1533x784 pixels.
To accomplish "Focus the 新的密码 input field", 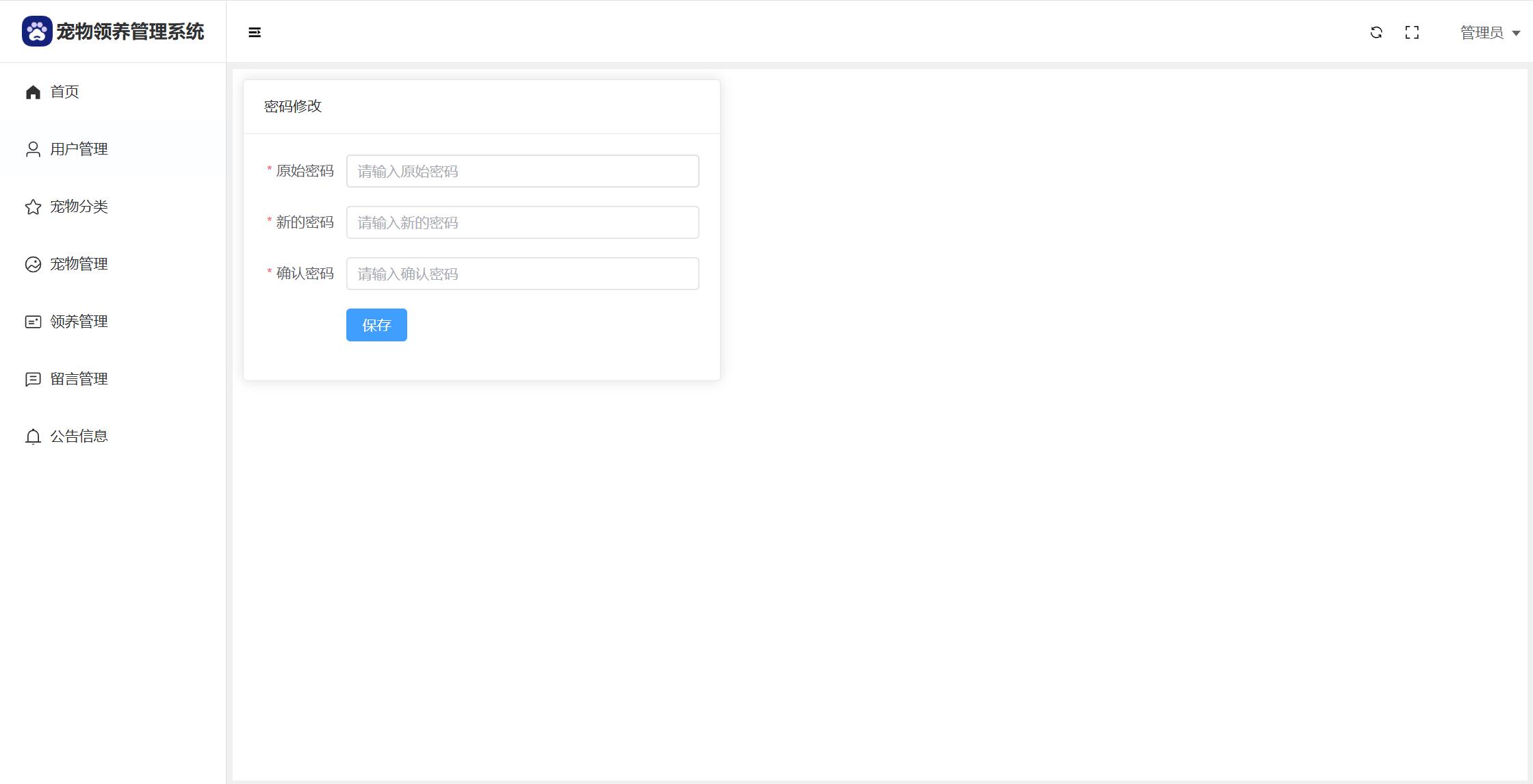I will pos(522,222).
